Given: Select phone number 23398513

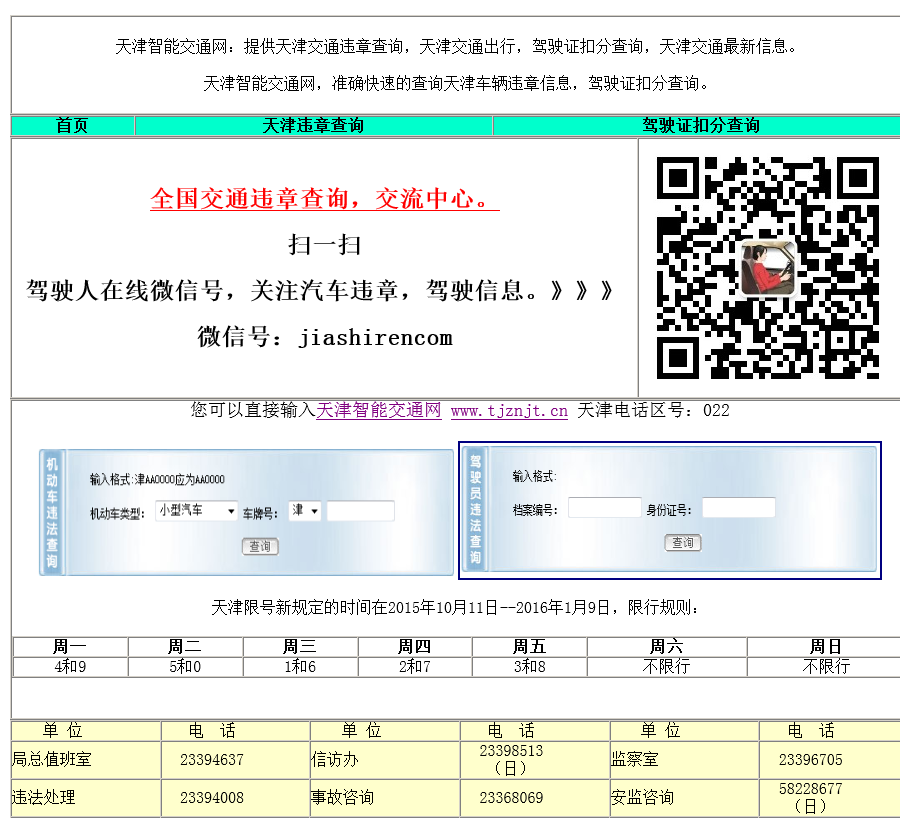Looking at the screenshot, I should 511,751.
